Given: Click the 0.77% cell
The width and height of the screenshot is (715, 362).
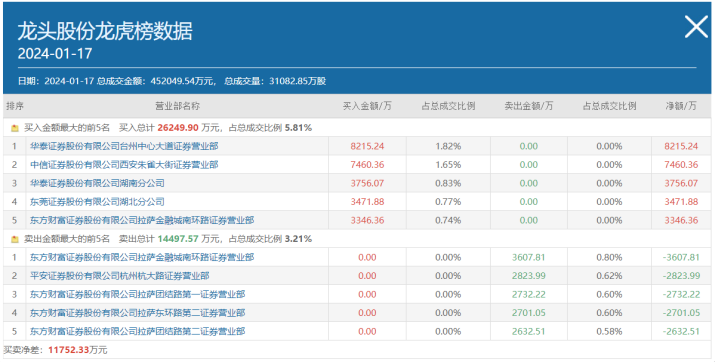Looking at the screenshot, I should [x=448, y=202].
